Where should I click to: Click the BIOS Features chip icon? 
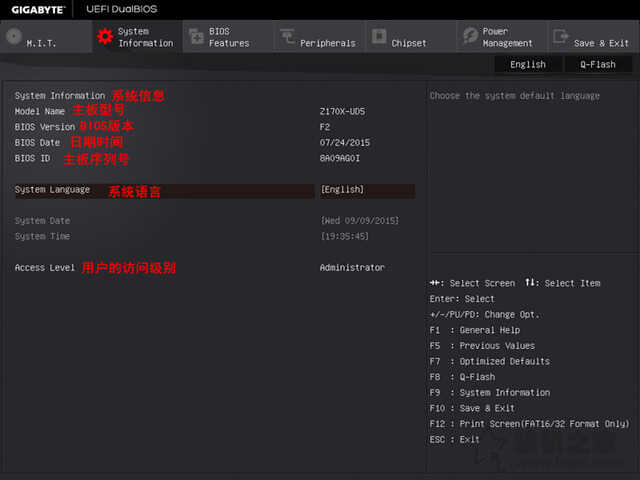196,37
